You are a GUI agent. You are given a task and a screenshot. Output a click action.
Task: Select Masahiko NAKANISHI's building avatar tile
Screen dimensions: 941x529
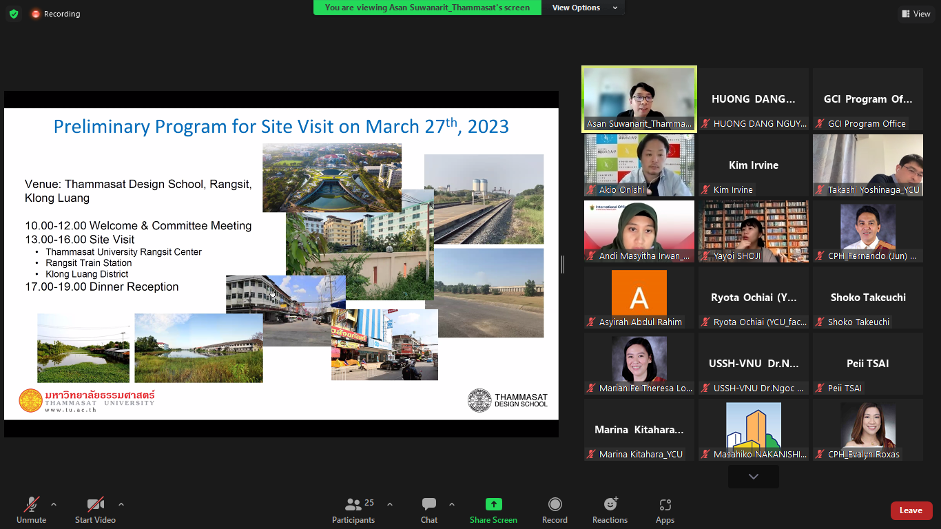point(754,430)
